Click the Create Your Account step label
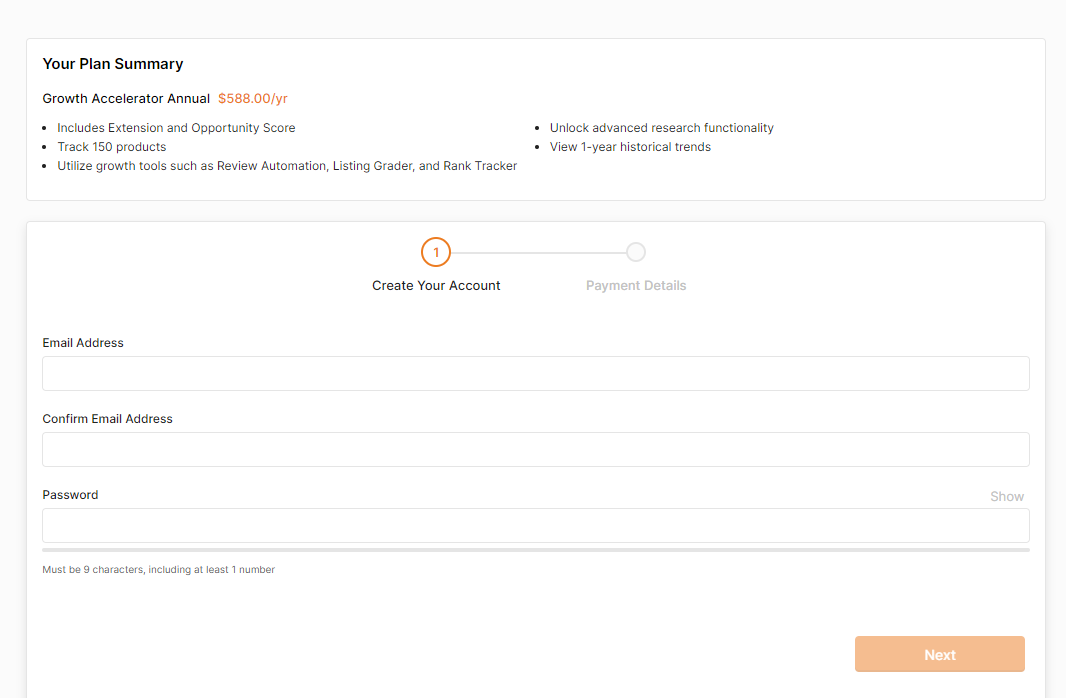This screenshot has width=1066, height=698. click(x=436, y=285)
